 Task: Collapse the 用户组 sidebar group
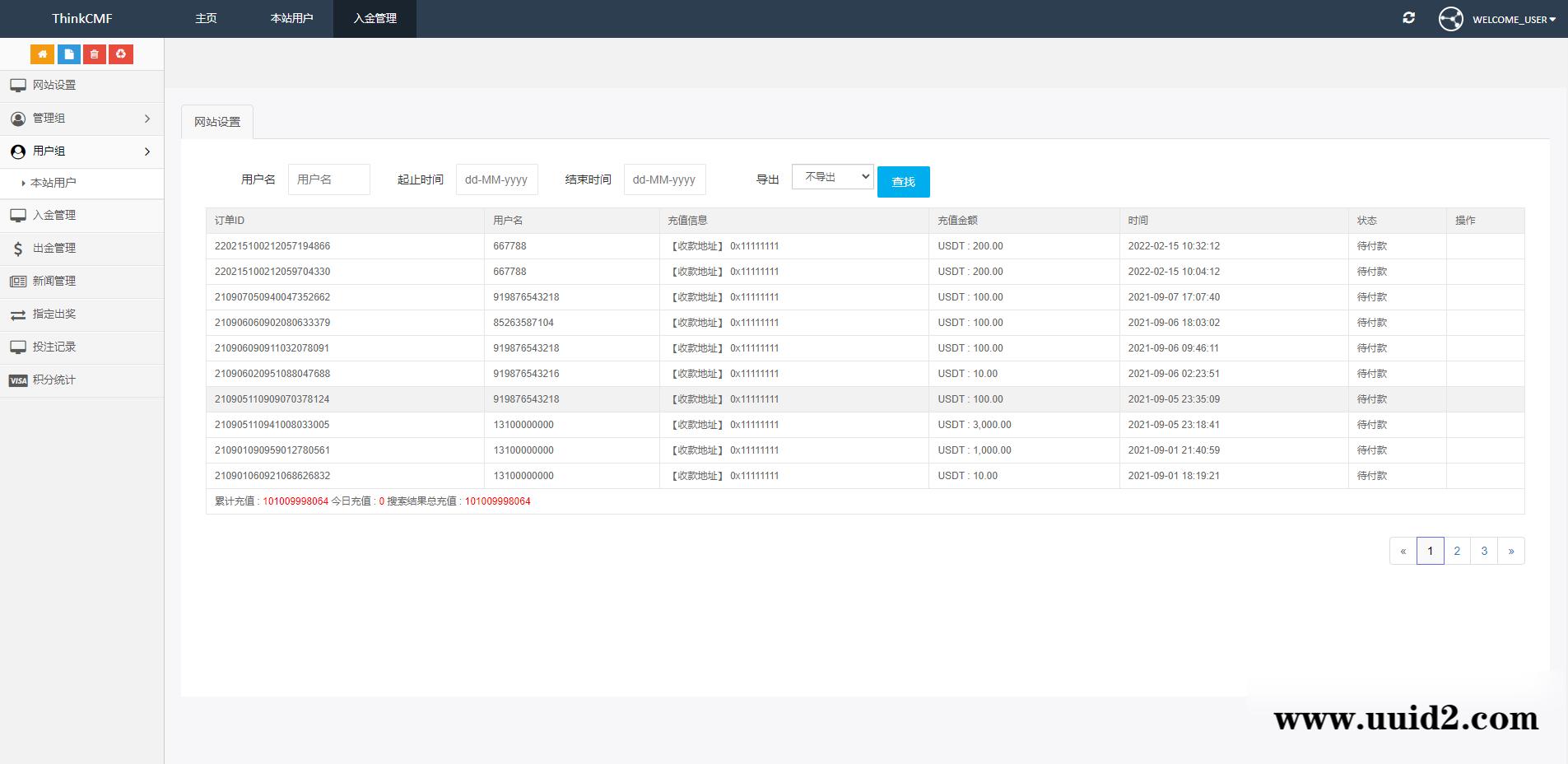[x=81, y=151]
